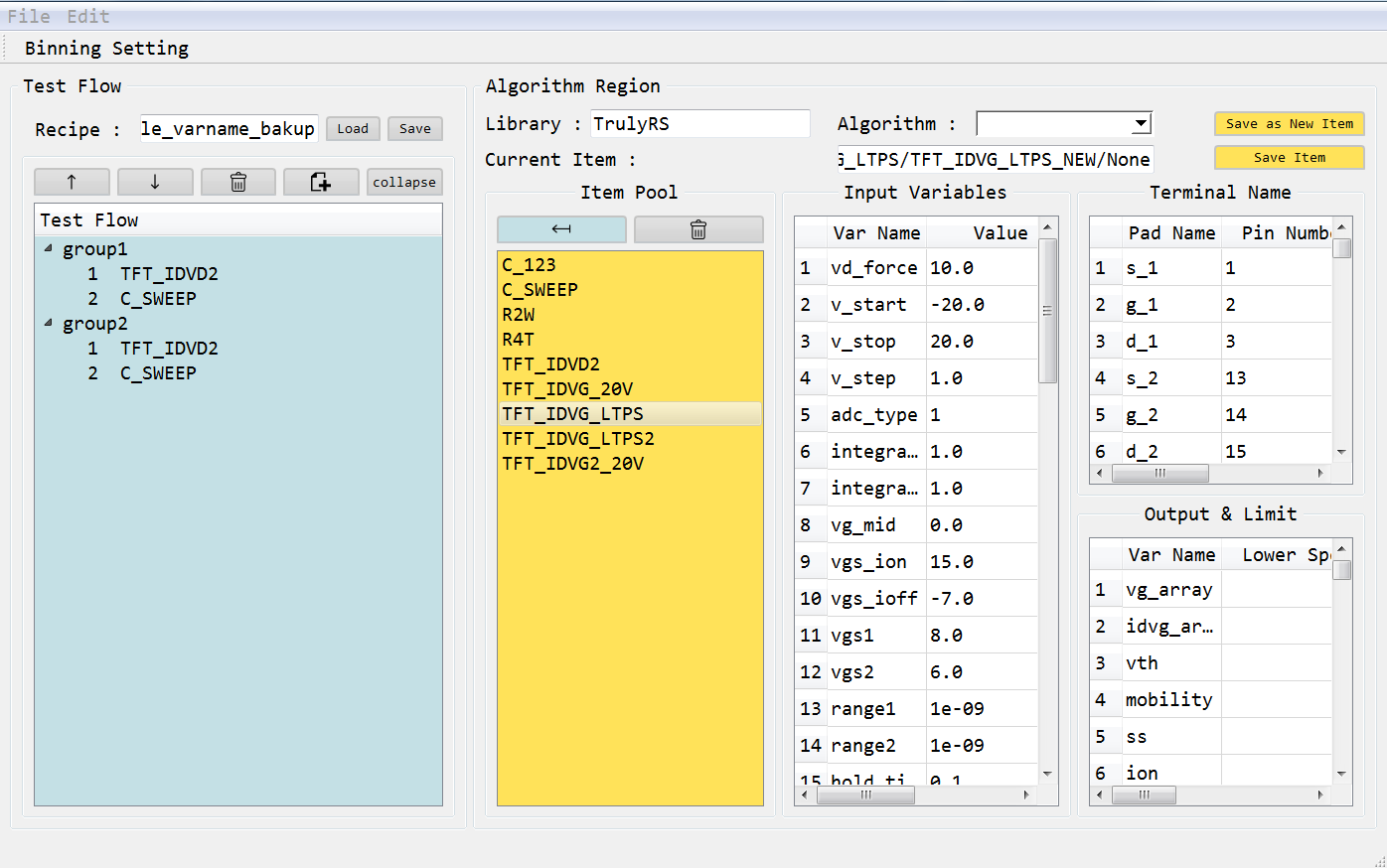Click the Input Variables scroll-down arrow
The width and height of the screenshot is (1387, 868).
click(1047, 775)
